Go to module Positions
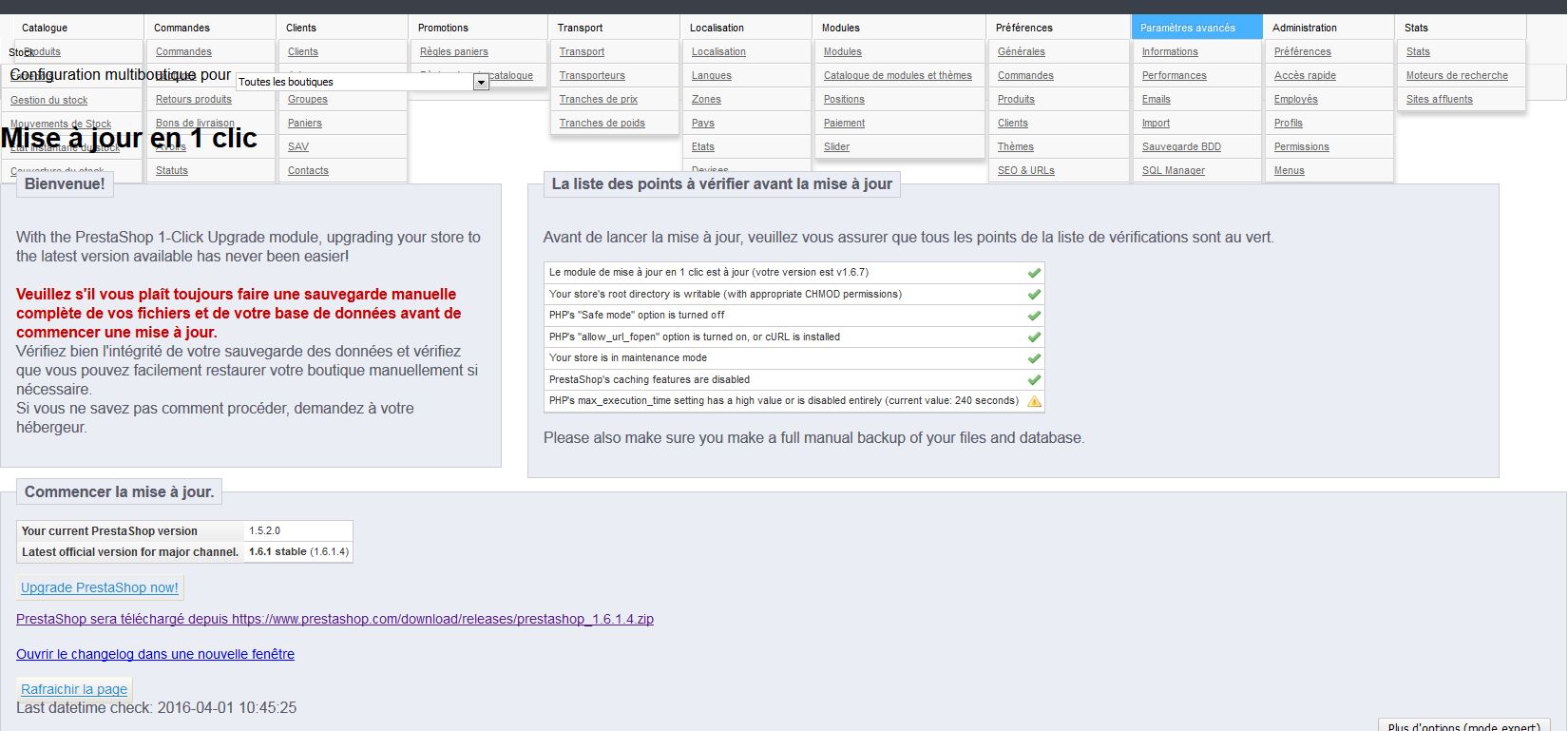The image size is (1568, 731). click(x=844, y=99)
